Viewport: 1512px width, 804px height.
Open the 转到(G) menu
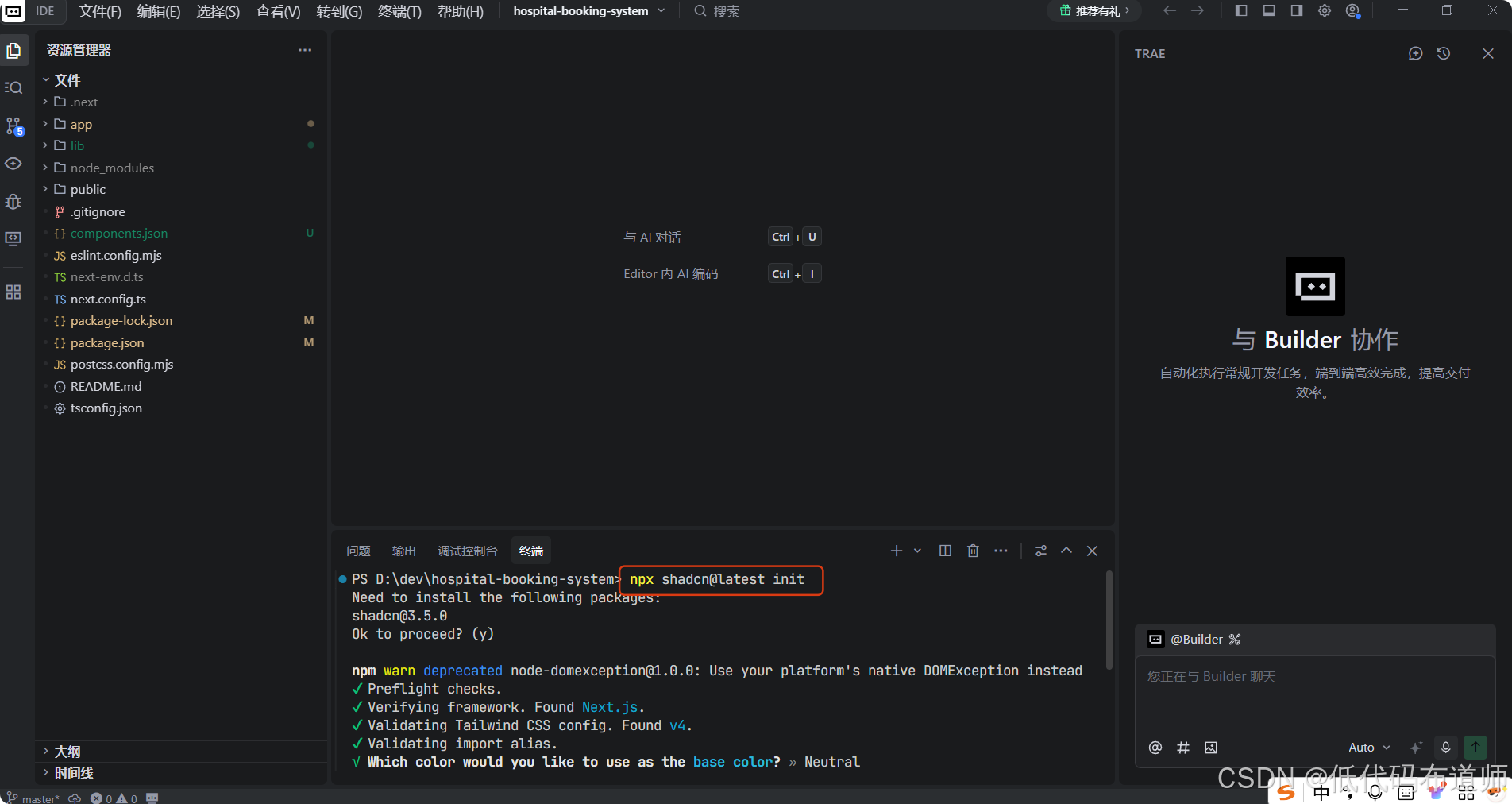click(339, 11)
